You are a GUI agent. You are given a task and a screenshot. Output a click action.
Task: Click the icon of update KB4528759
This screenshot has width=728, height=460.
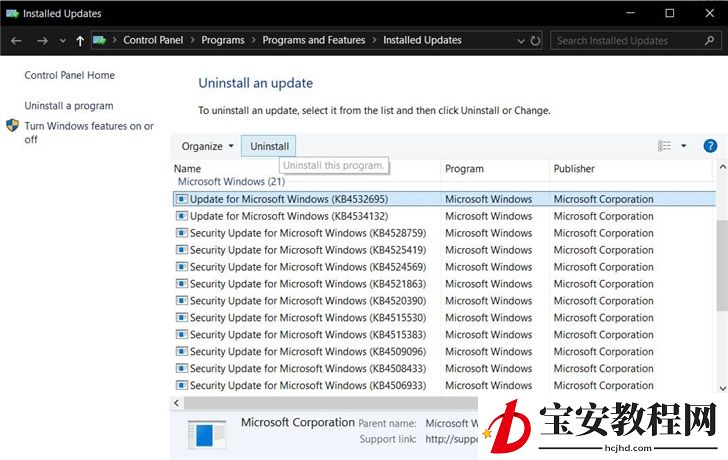click(x=182, y=233)
